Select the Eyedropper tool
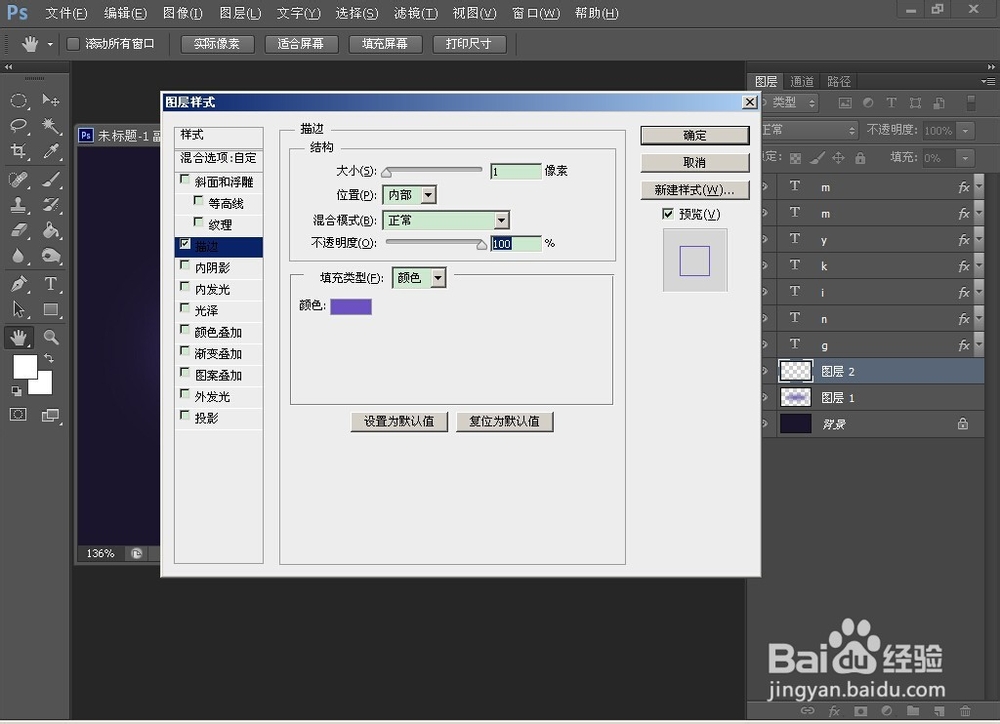The width and height of the screenshot is (1000, 724). click(51, 151)
